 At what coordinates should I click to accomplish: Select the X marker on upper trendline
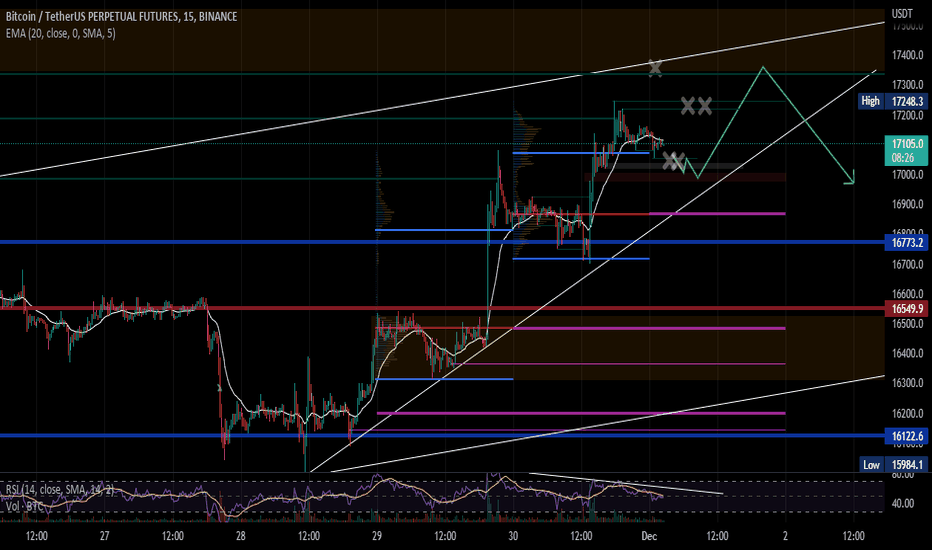point(655,67)
